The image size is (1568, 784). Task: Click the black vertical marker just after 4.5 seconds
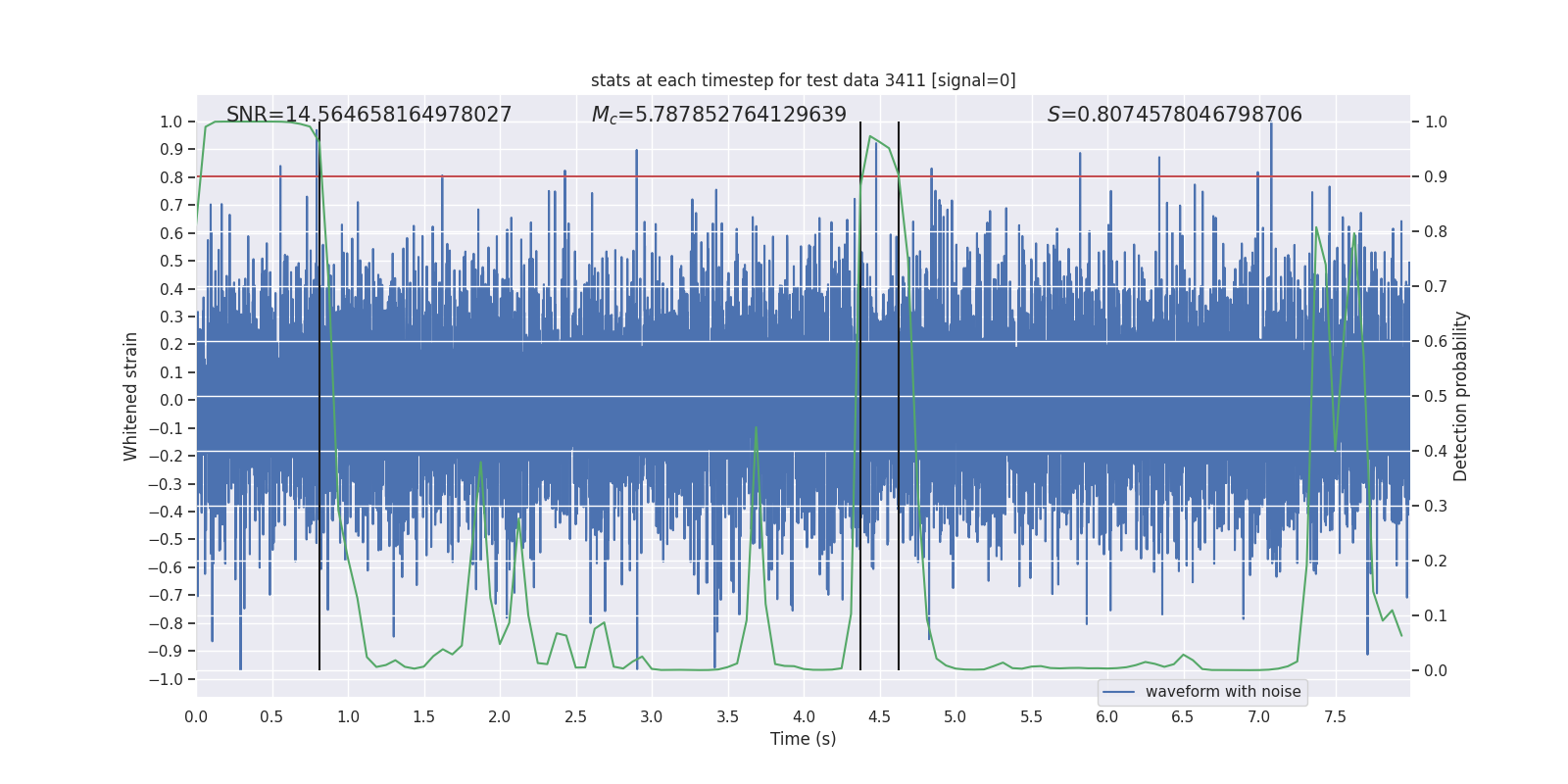point(899,396)
